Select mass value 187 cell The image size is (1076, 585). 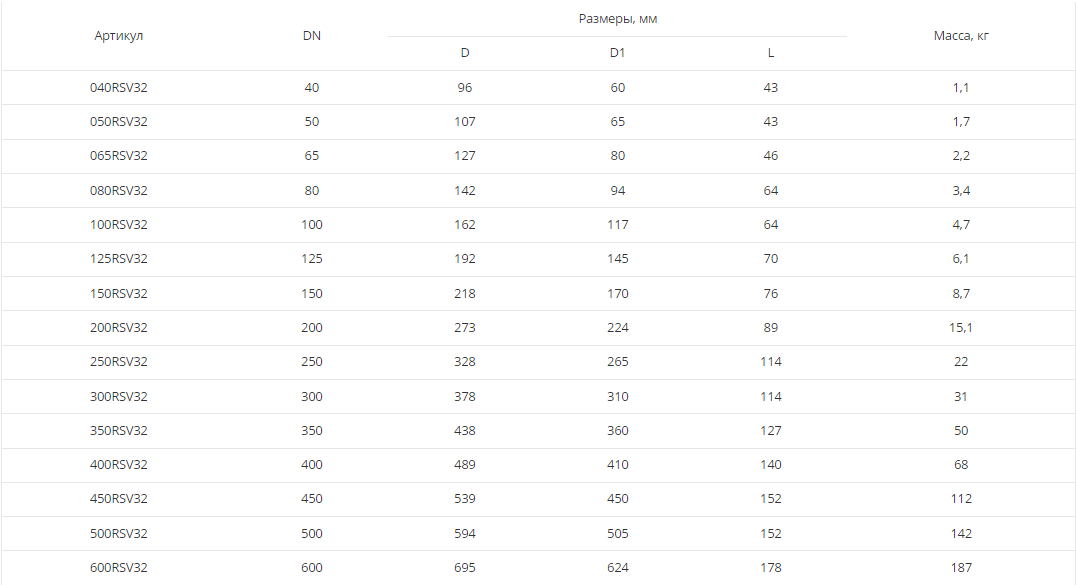961,568
